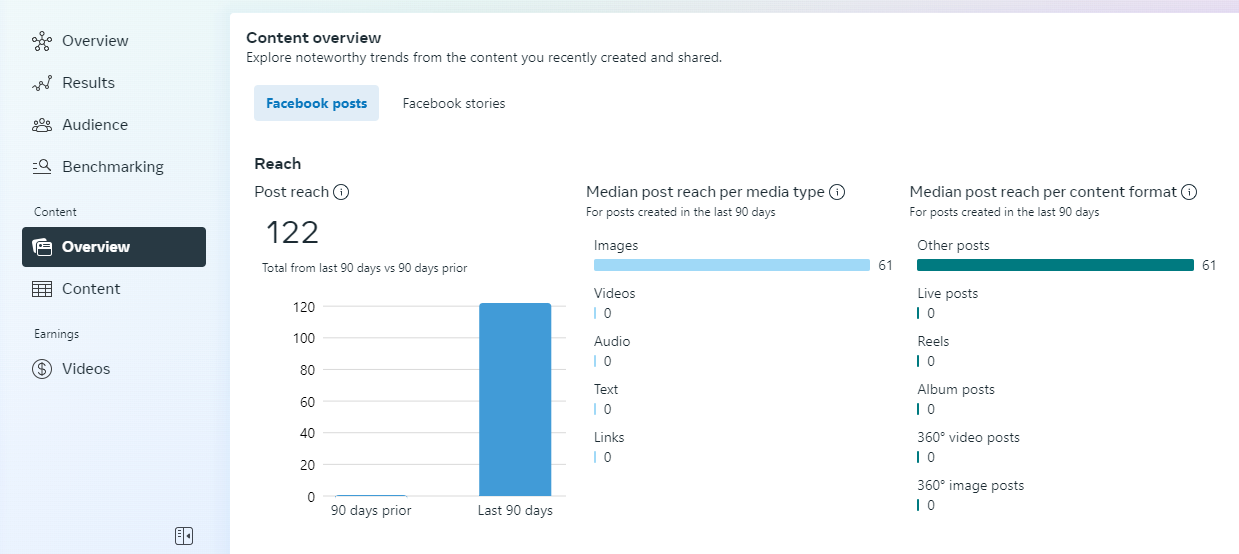Open the Benchmarking page
1239x554 pixels.
(x=112, y=167)
